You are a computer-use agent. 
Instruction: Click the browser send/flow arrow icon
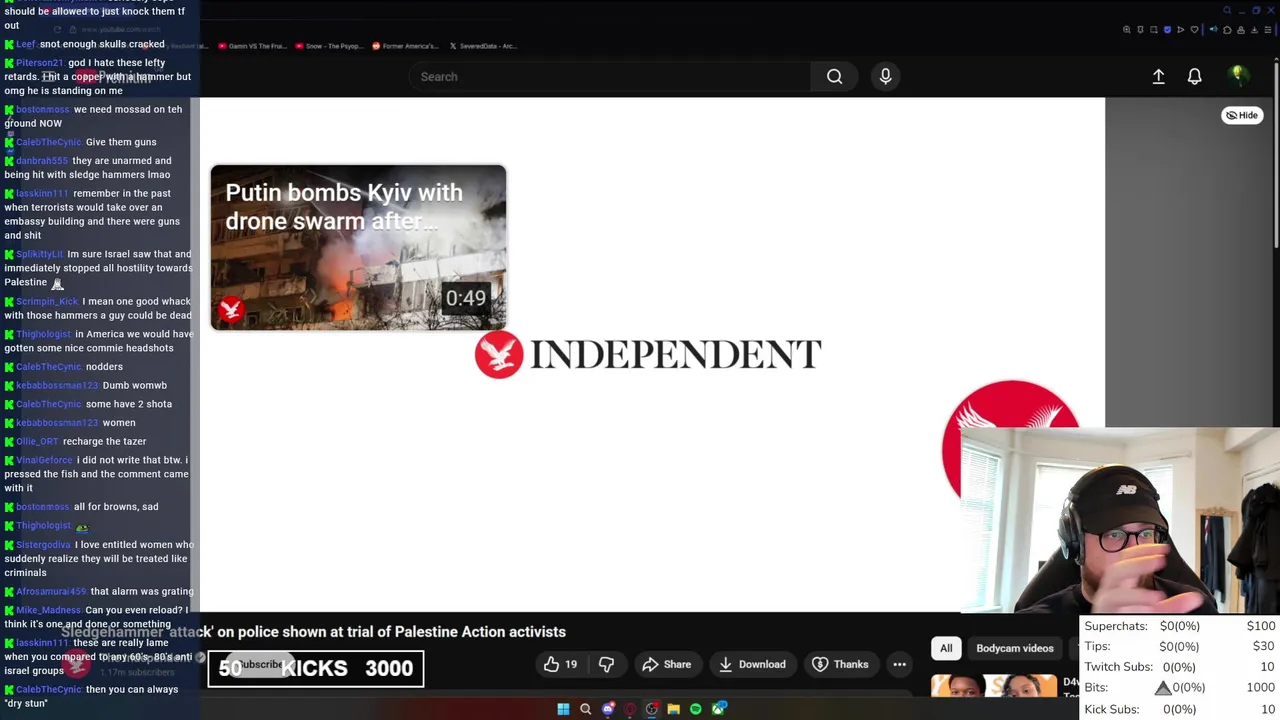click(x=1180, y=30)
